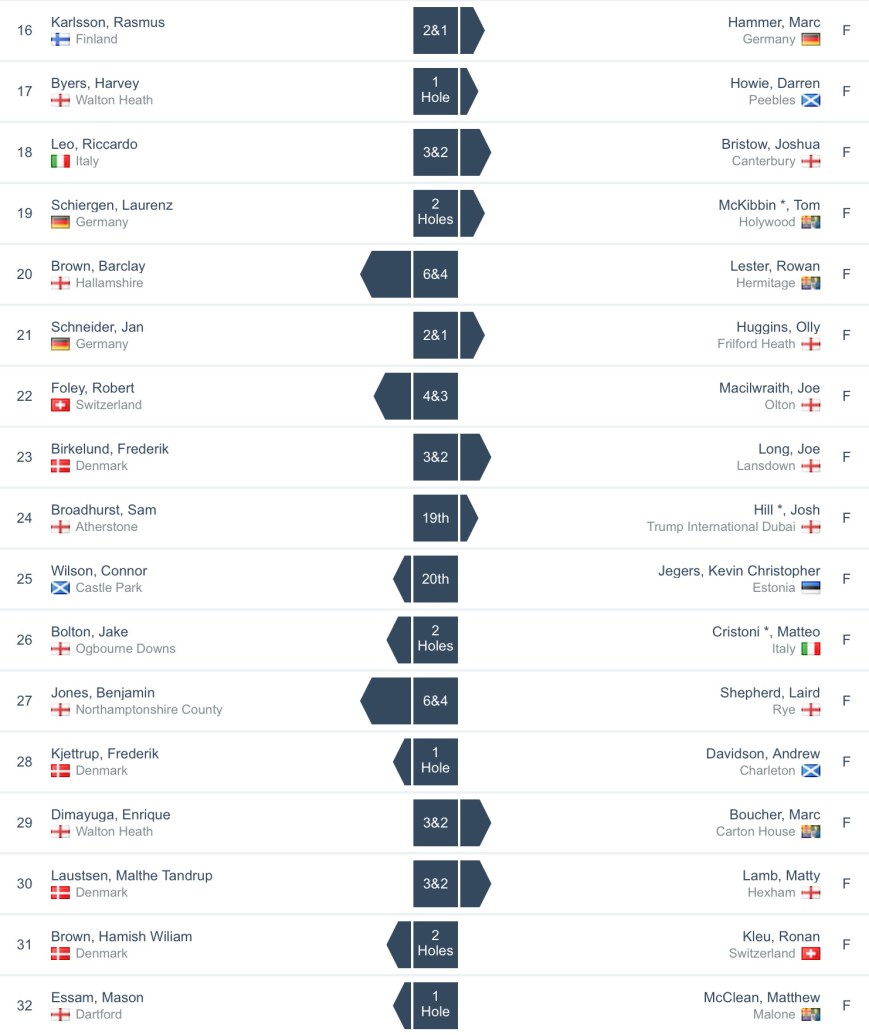This screenshot has width=869, height=1035.
Task: Select player Essam, Mason
Action: (97, 998)
